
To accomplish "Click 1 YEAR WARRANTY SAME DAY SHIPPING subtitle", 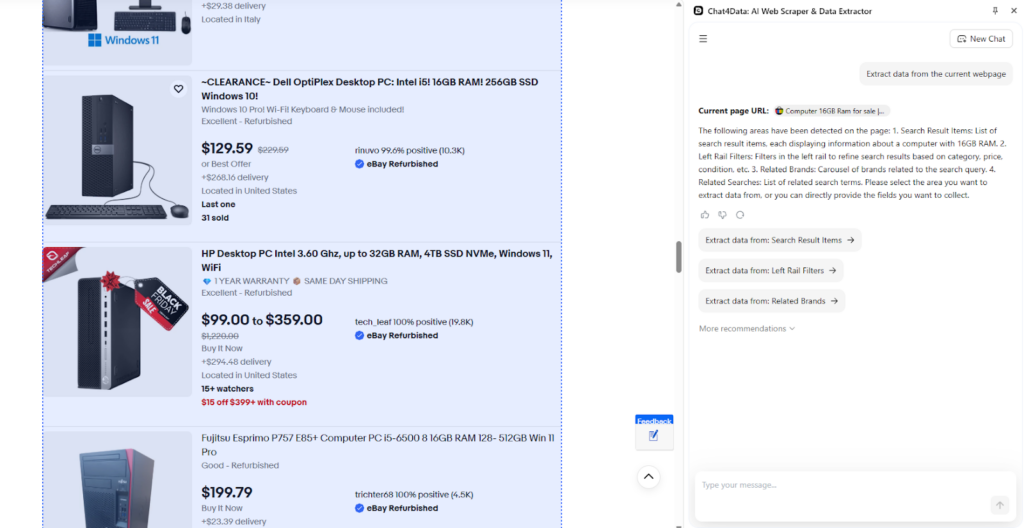I will click(295, 281).
